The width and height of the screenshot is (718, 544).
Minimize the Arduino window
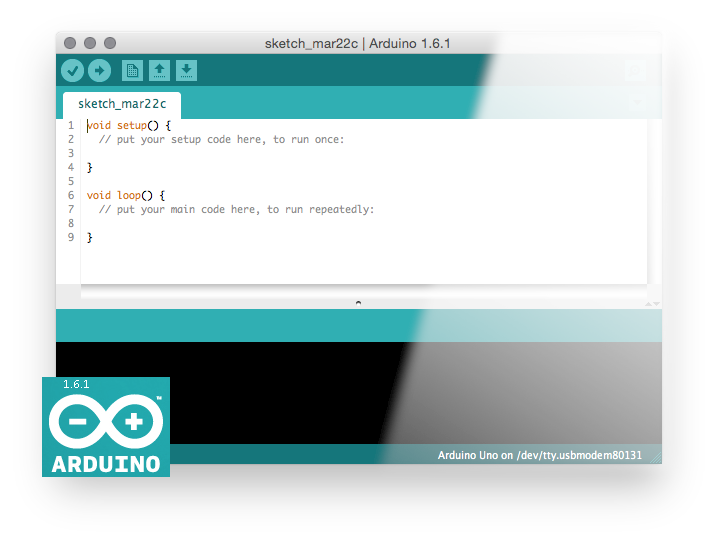point(90,43)
